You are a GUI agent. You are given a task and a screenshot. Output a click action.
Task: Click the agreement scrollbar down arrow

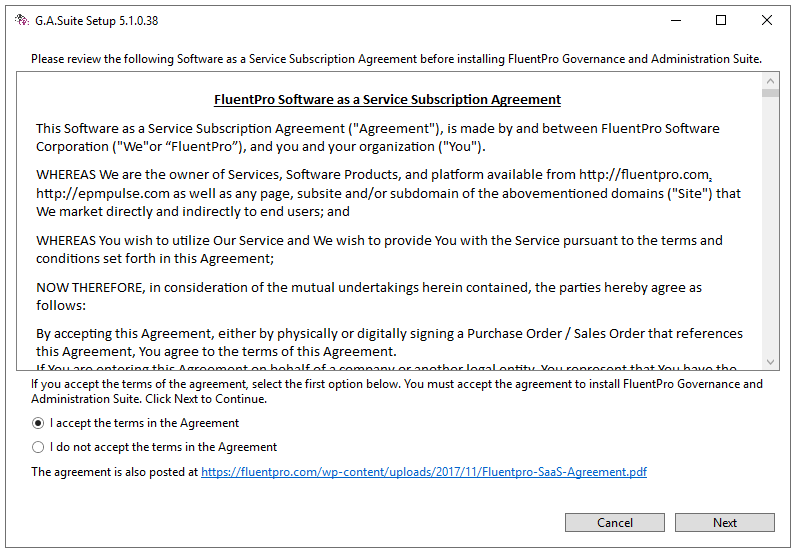pos(770,362)
